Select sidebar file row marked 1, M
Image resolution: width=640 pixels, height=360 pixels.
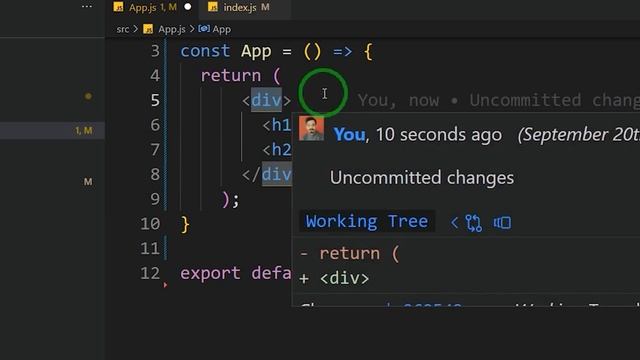pyautogui.click(x=52, y=131)
